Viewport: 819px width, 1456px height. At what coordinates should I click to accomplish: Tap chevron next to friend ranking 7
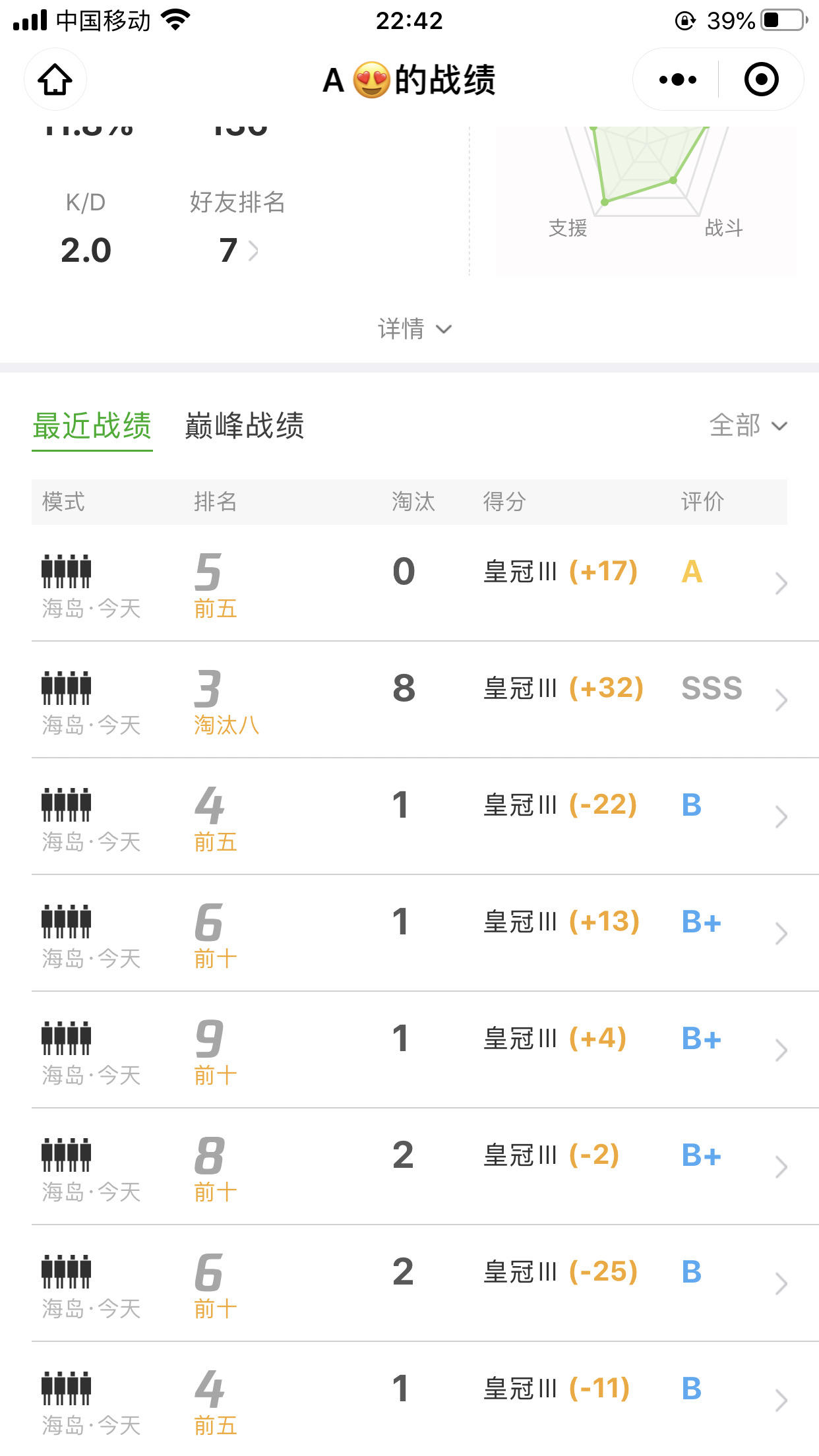pos(253,251)
